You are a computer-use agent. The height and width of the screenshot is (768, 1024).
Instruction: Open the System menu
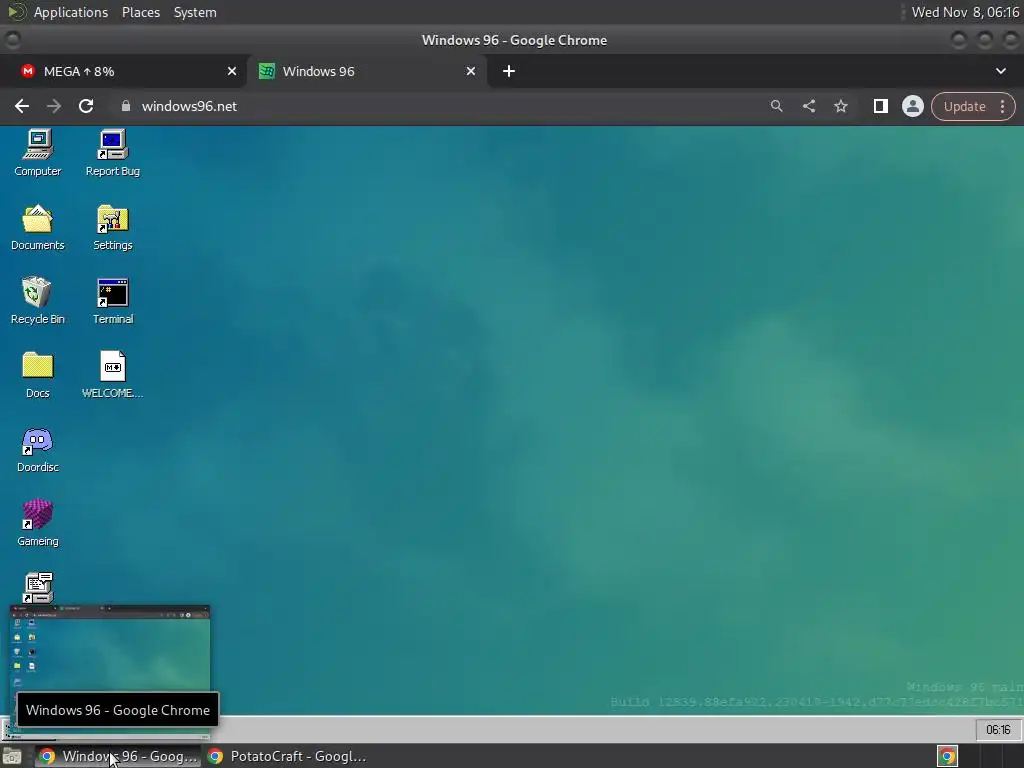click(195, 12)
